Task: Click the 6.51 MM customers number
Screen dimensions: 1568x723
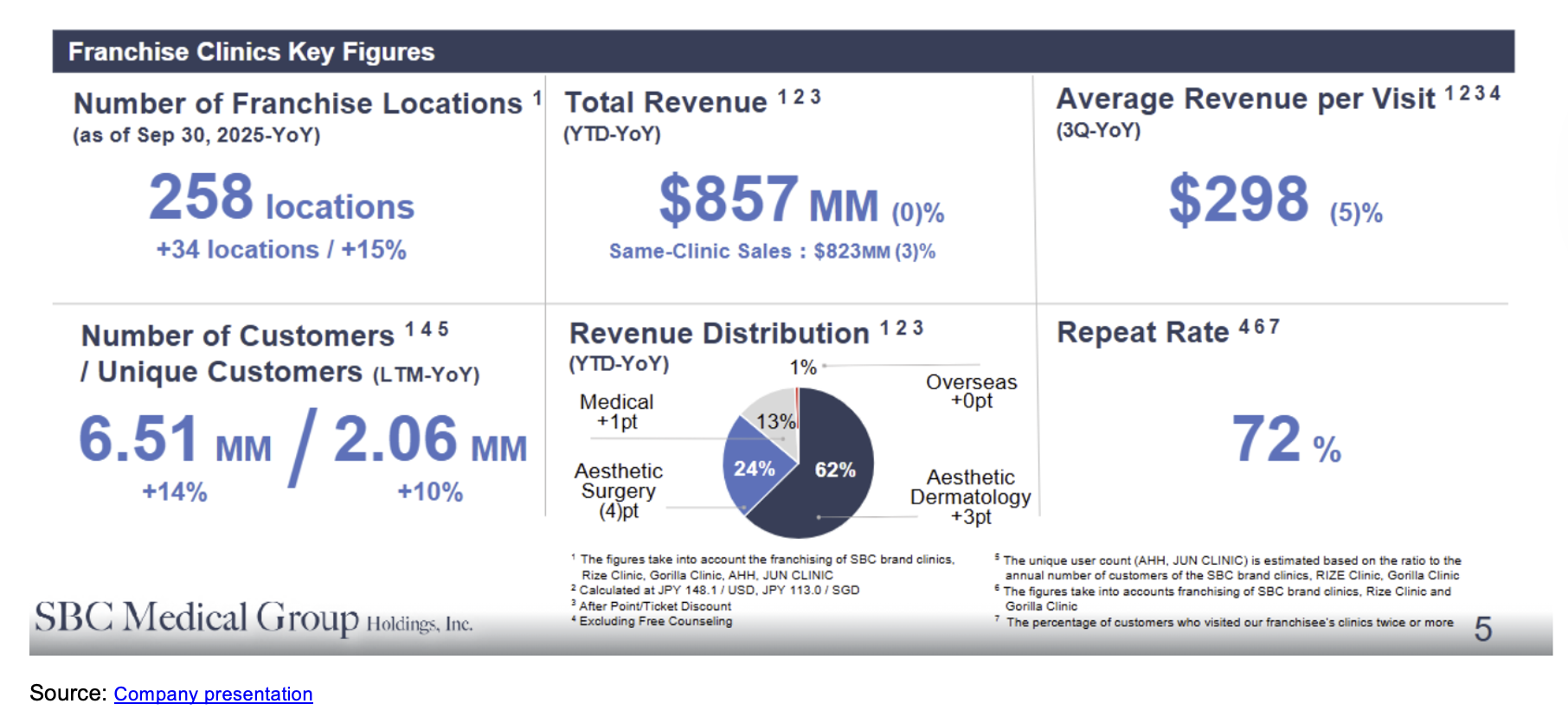Action: click(175, 439)
